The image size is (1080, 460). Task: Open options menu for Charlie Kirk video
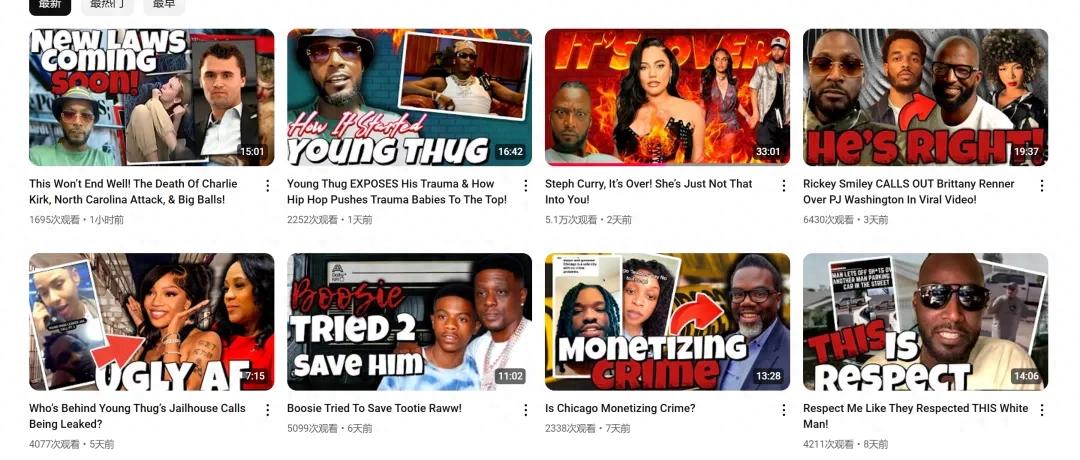[x=267, y=185]
